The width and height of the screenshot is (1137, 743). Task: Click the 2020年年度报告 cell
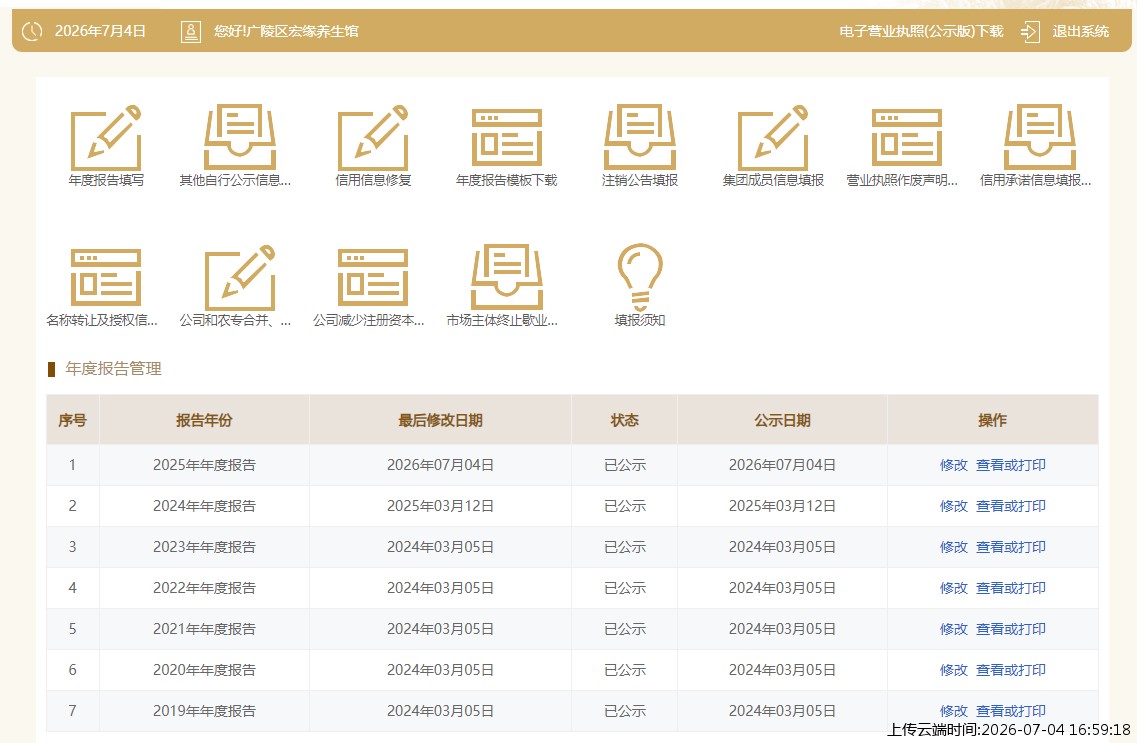tap(204, 670)
